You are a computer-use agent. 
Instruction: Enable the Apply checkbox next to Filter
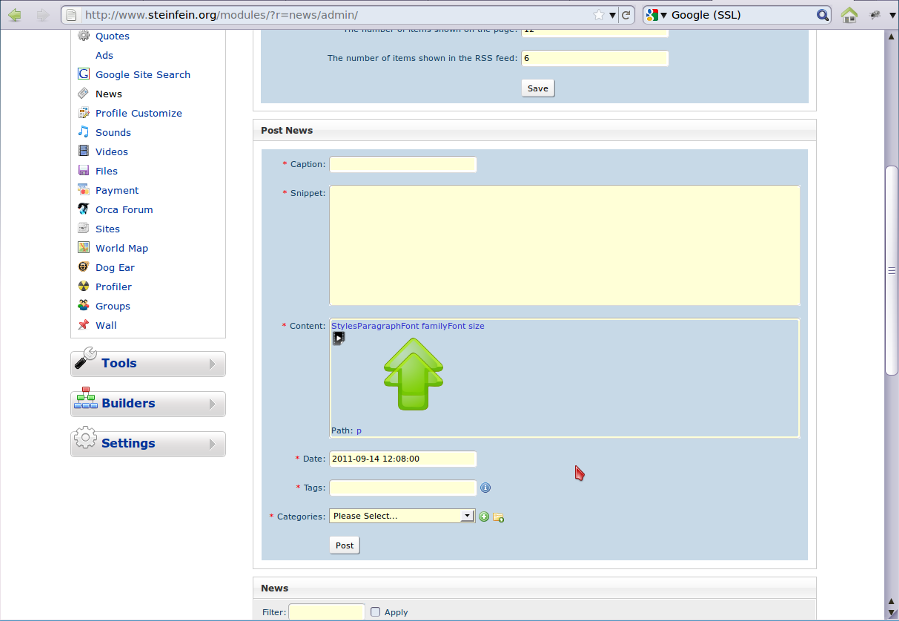click(376, 612)
